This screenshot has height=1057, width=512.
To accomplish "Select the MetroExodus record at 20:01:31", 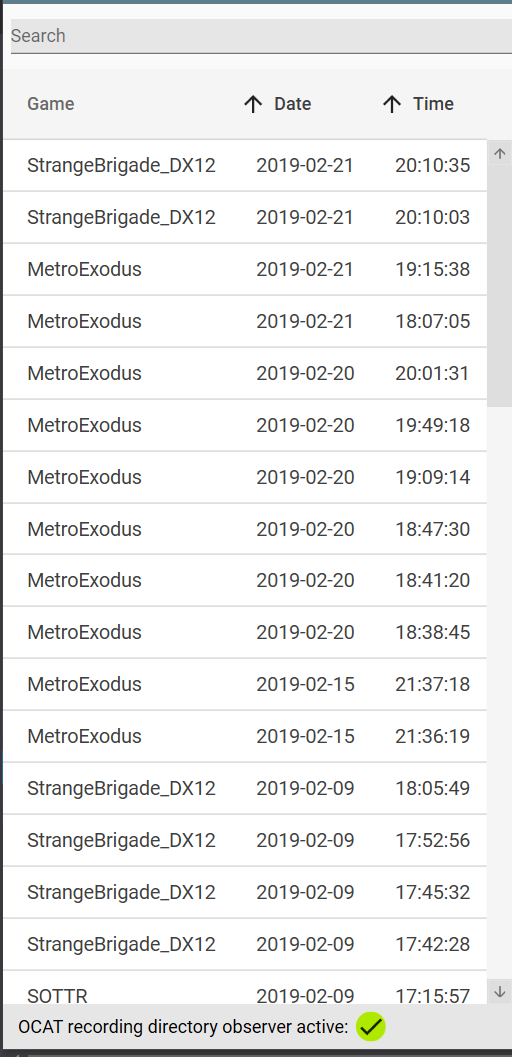I will click(x=245, y=373).
